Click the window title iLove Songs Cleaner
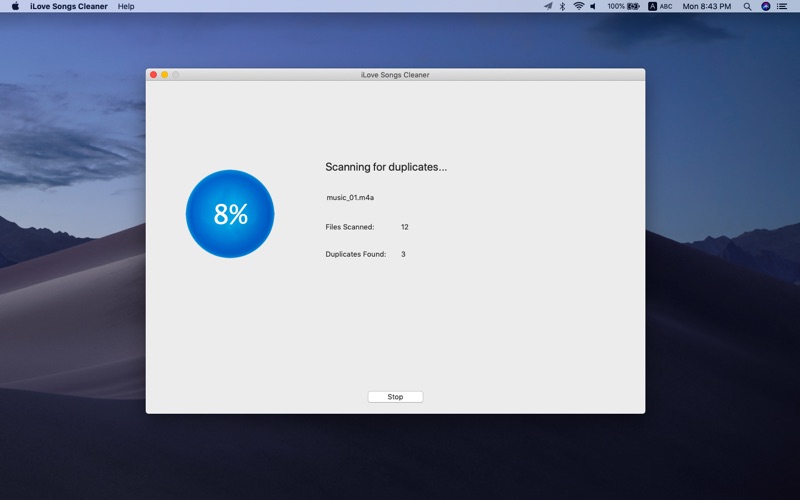This screenshot has height=500, width=800. [x=395, y=74]
